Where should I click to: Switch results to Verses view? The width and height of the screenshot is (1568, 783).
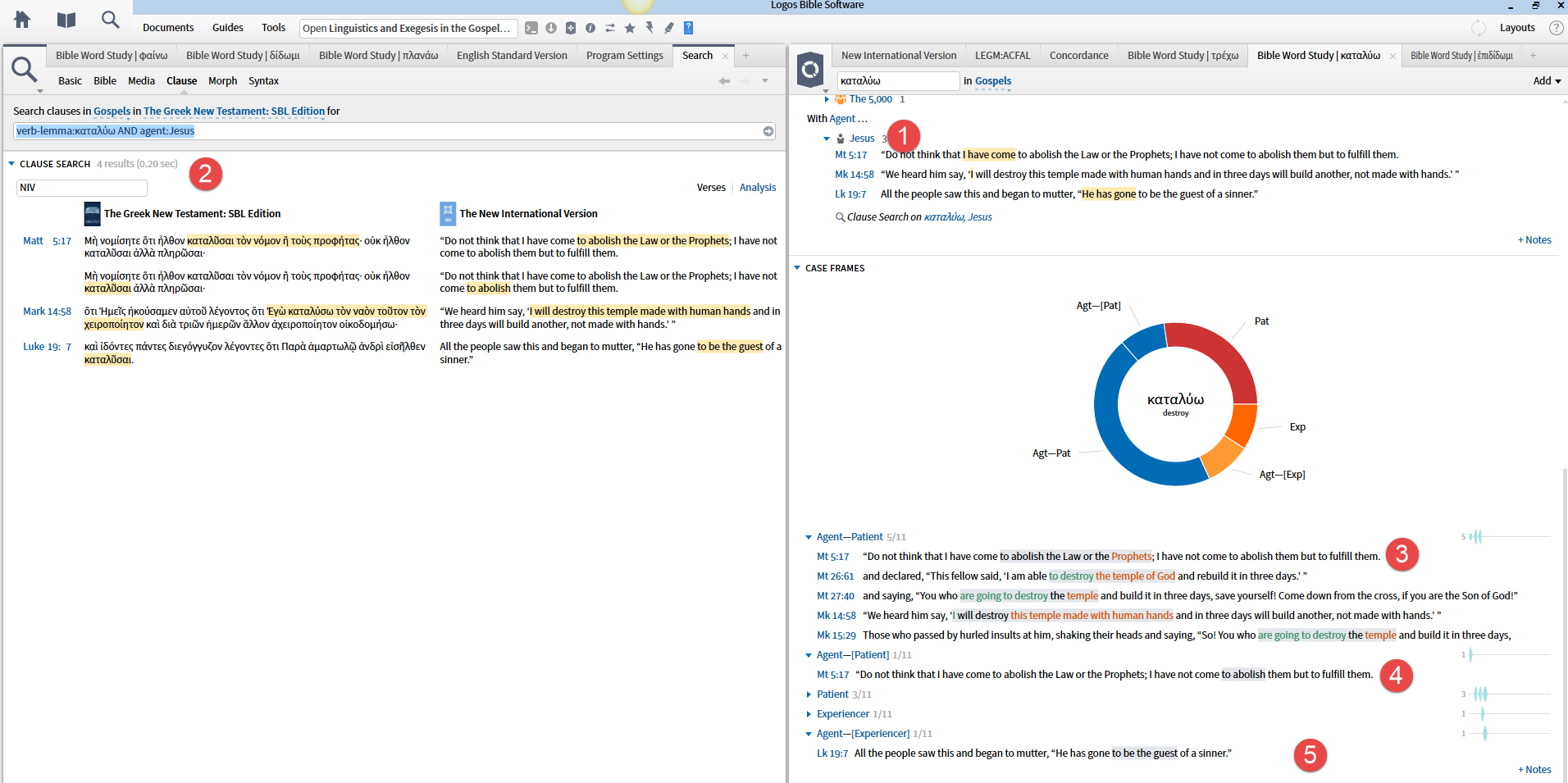tap(711, 188)
